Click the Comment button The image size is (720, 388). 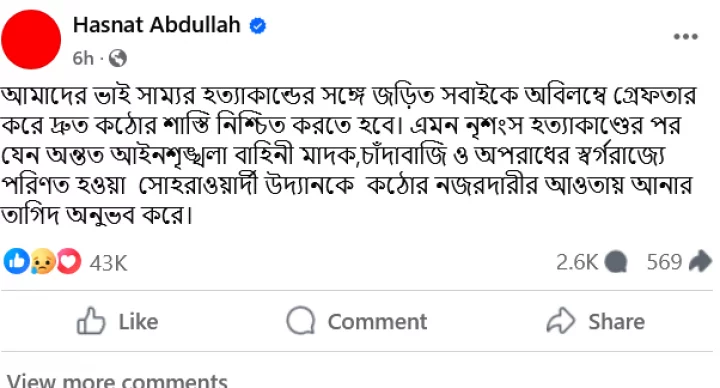(x=357, y=321)
